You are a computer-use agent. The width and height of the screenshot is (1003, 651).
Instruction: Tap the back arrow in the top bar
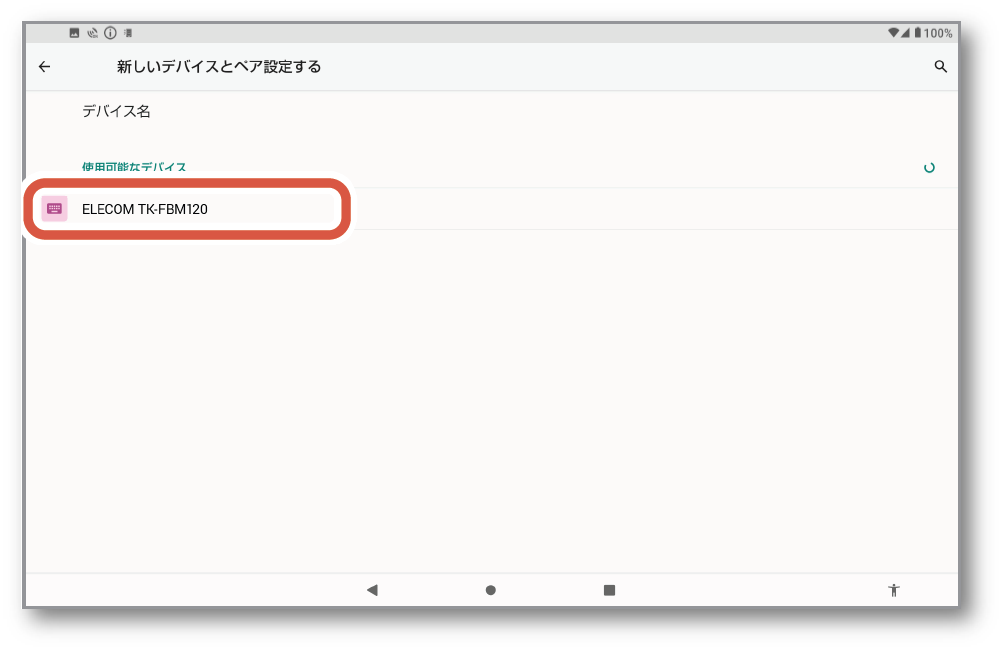click(44, 67)
